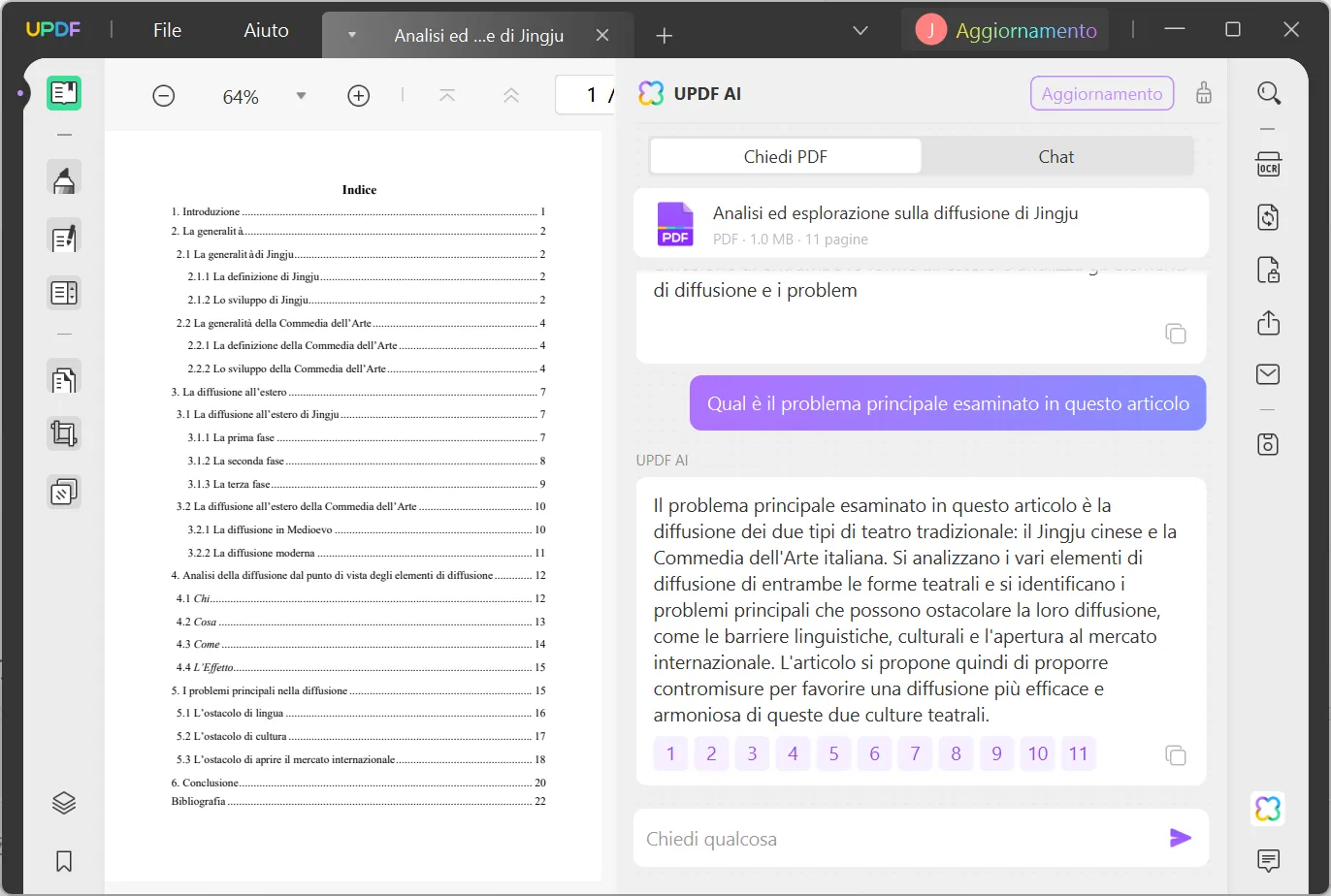
Task: Copy the AI answer text
Action: [1176, 755]
